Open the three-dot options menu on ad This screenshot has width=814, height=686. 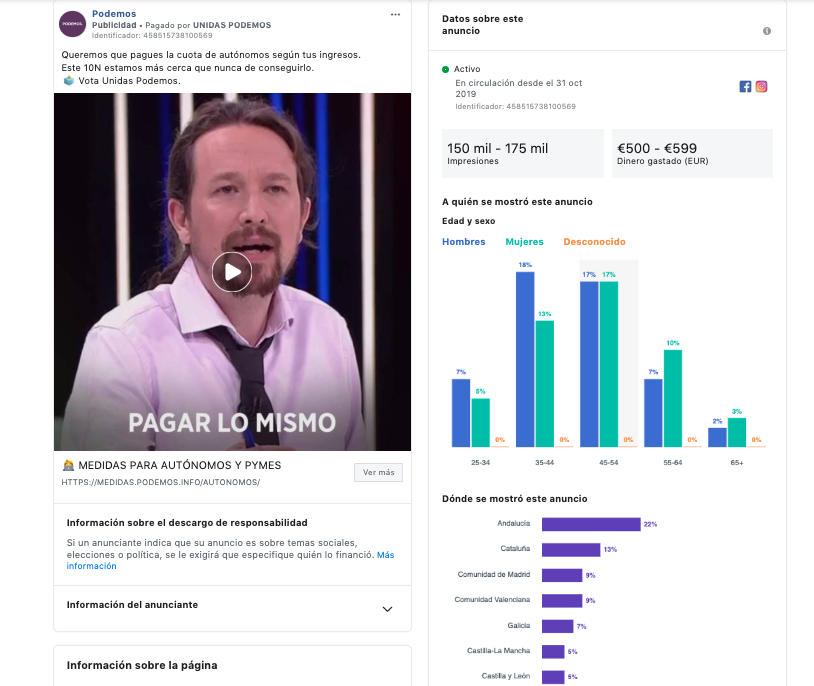[x=395, y=15]
